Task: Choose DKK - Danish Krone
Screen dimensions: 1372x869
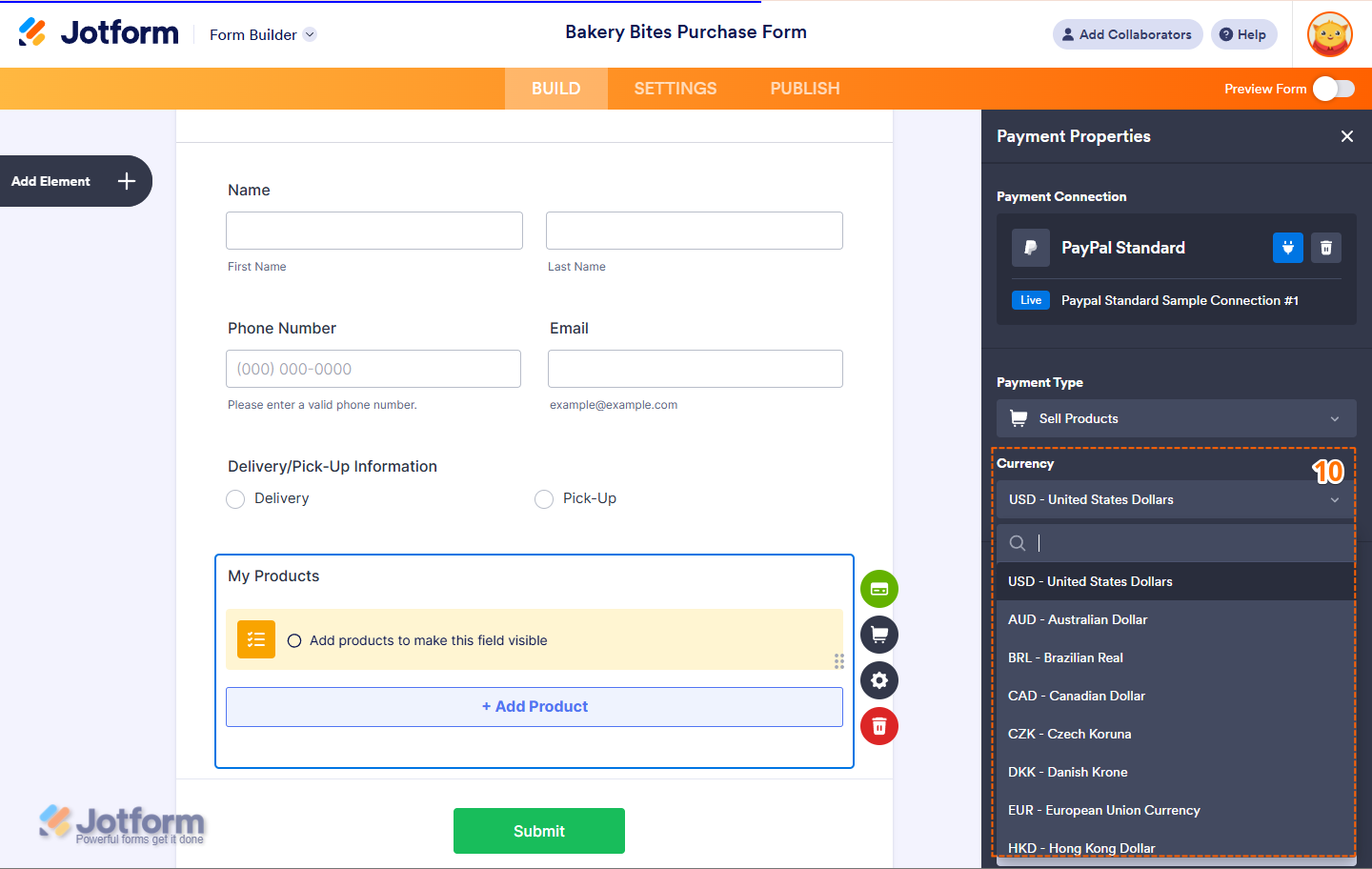Action: pyautogui.click(x=1177, y=772)
